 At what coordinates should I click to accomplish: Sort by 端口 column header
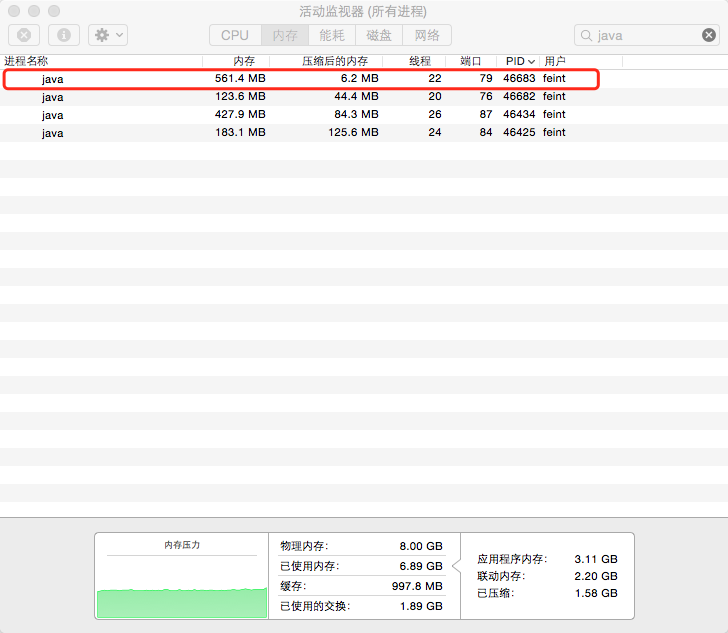coord(470,61)
